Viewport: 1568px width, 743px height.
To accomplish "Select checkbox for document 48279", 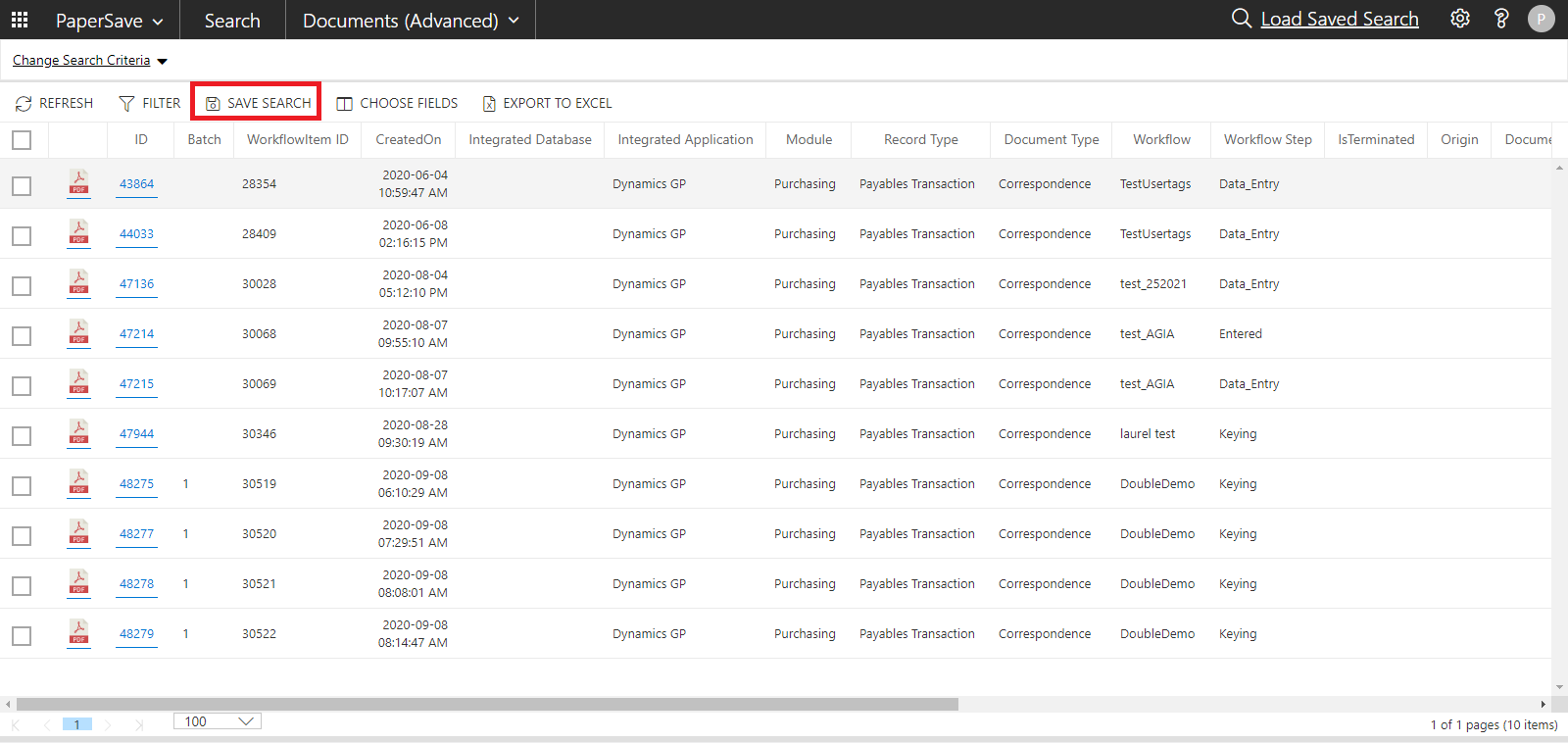I will tap(22, 635).
